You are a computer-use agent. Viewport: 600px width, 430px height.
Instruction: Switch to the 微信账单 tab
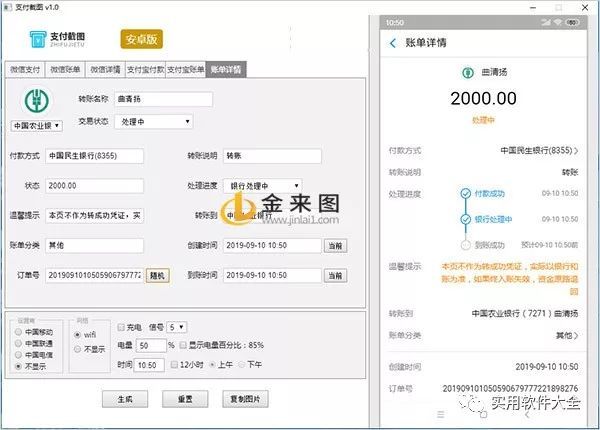[x=65, y=70]
